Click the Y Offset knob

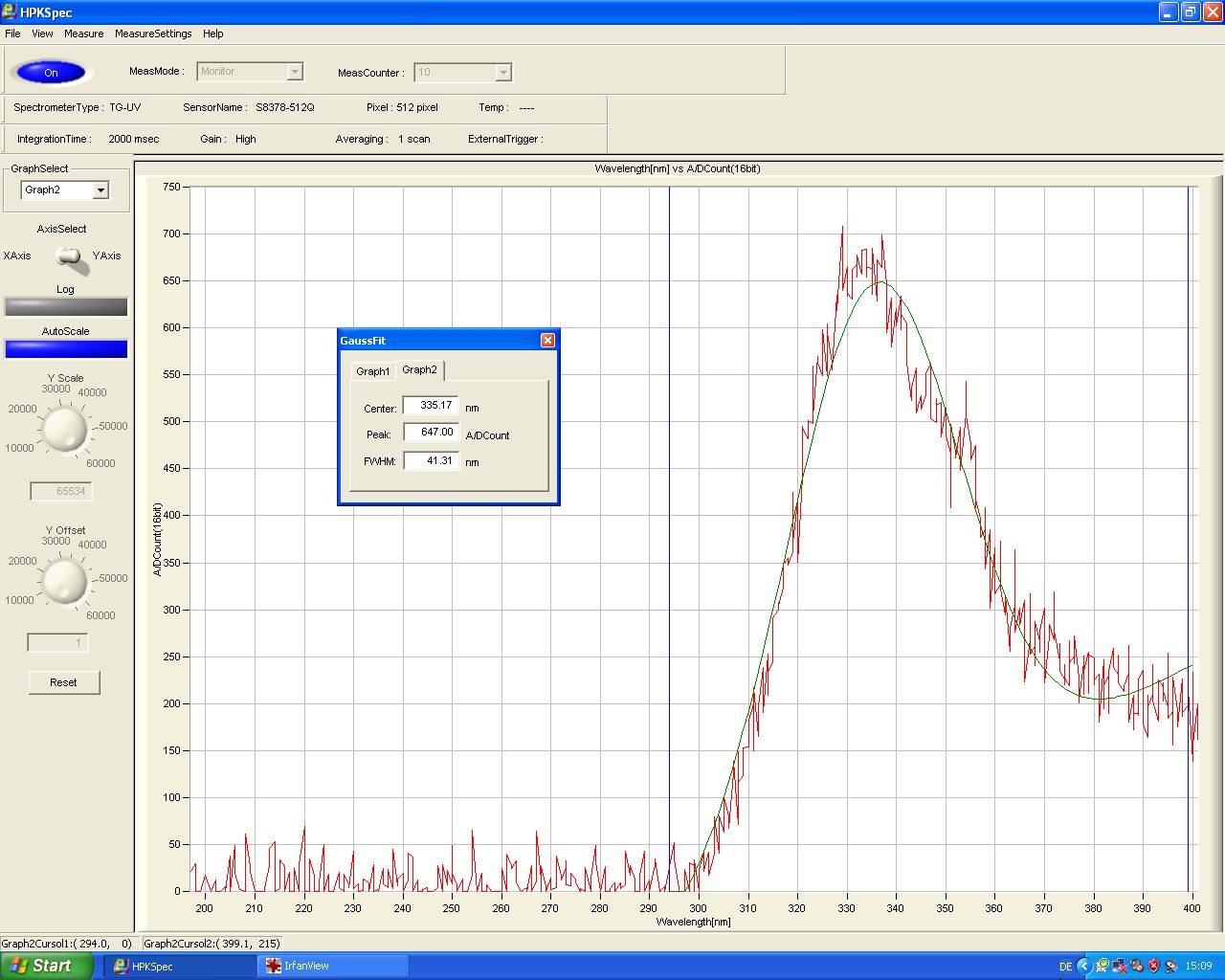[x=65, y=581]
